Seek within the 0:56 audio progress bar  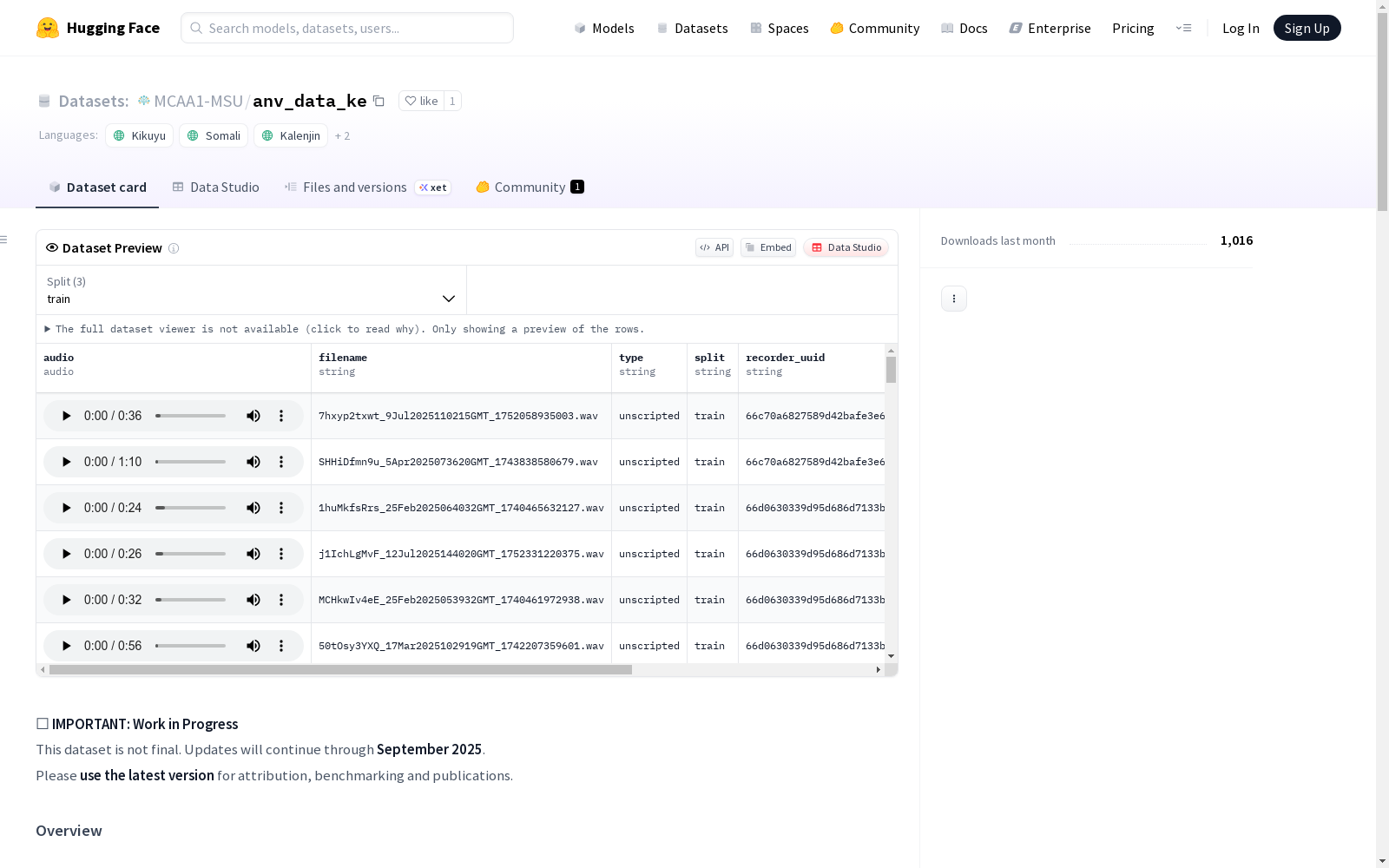(191, 646)
